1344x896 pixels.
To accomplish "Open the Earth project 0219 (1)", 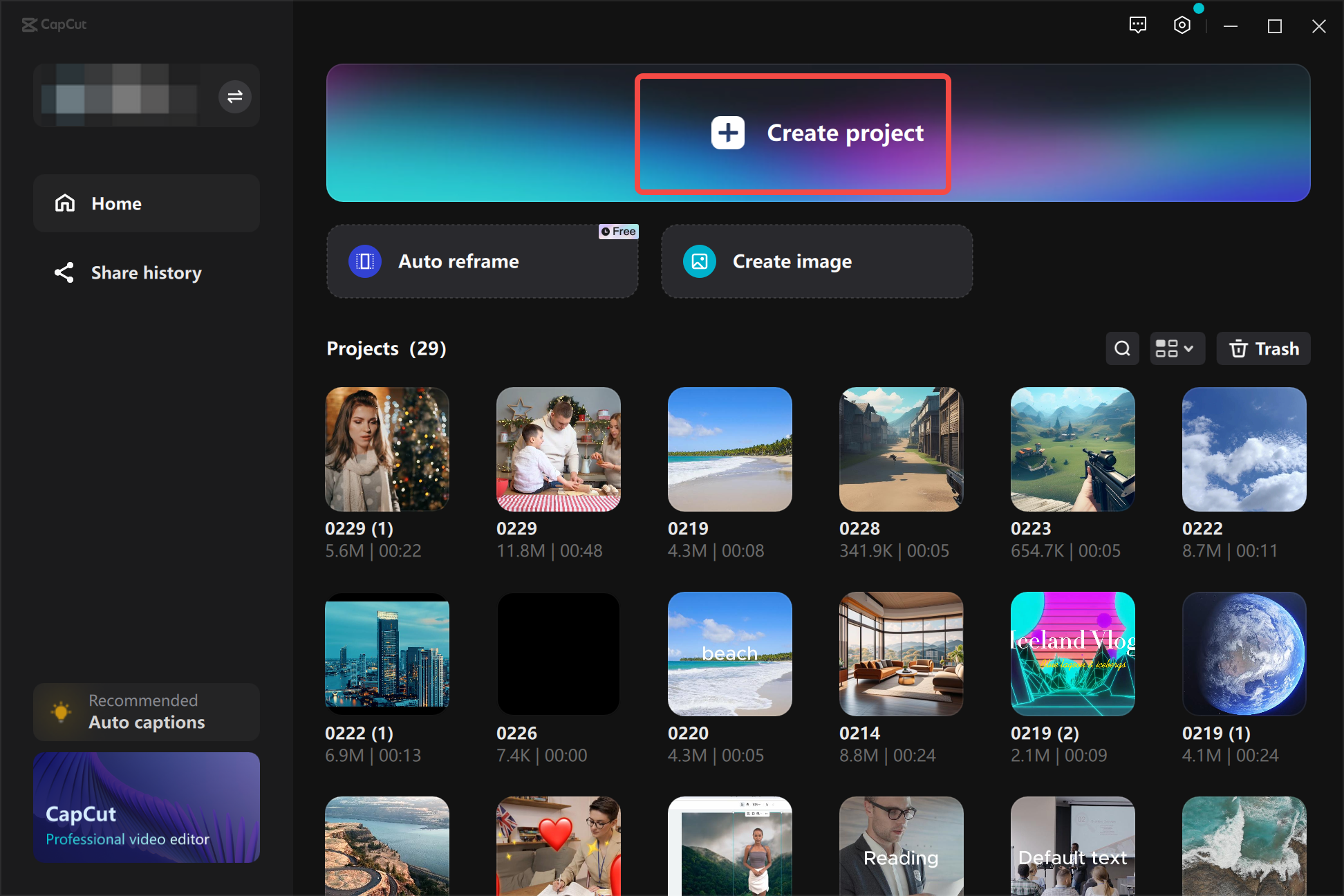I will [1244, 654].
